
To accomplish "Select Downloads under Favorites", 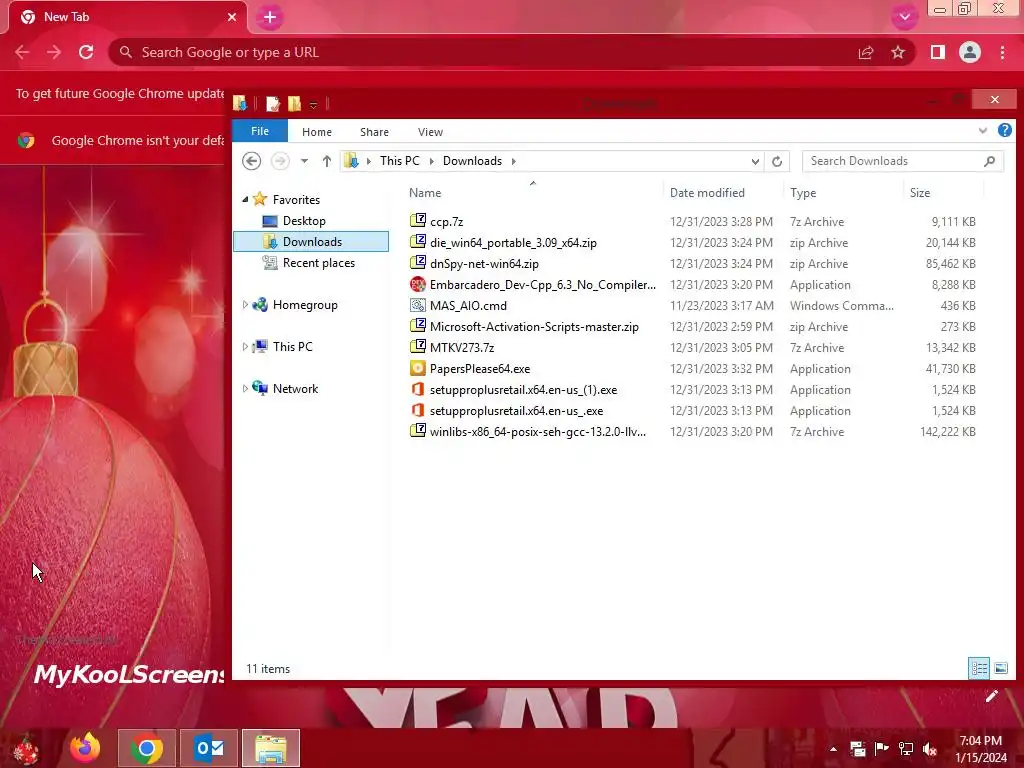I will click(x=311, y=242).
